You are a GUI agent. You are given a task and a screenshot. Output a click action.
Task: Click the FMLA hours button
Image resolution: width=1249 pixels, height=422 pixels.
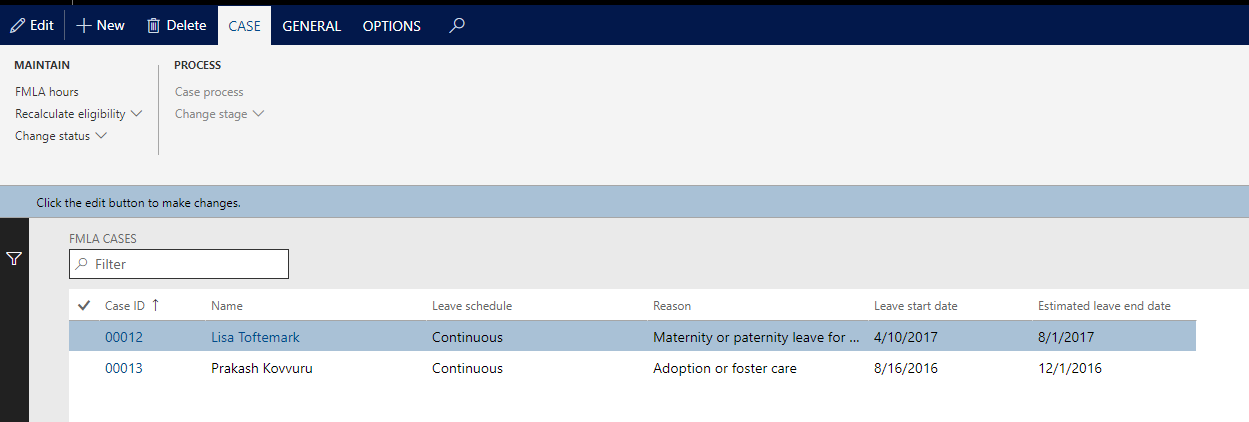point(47,92)
